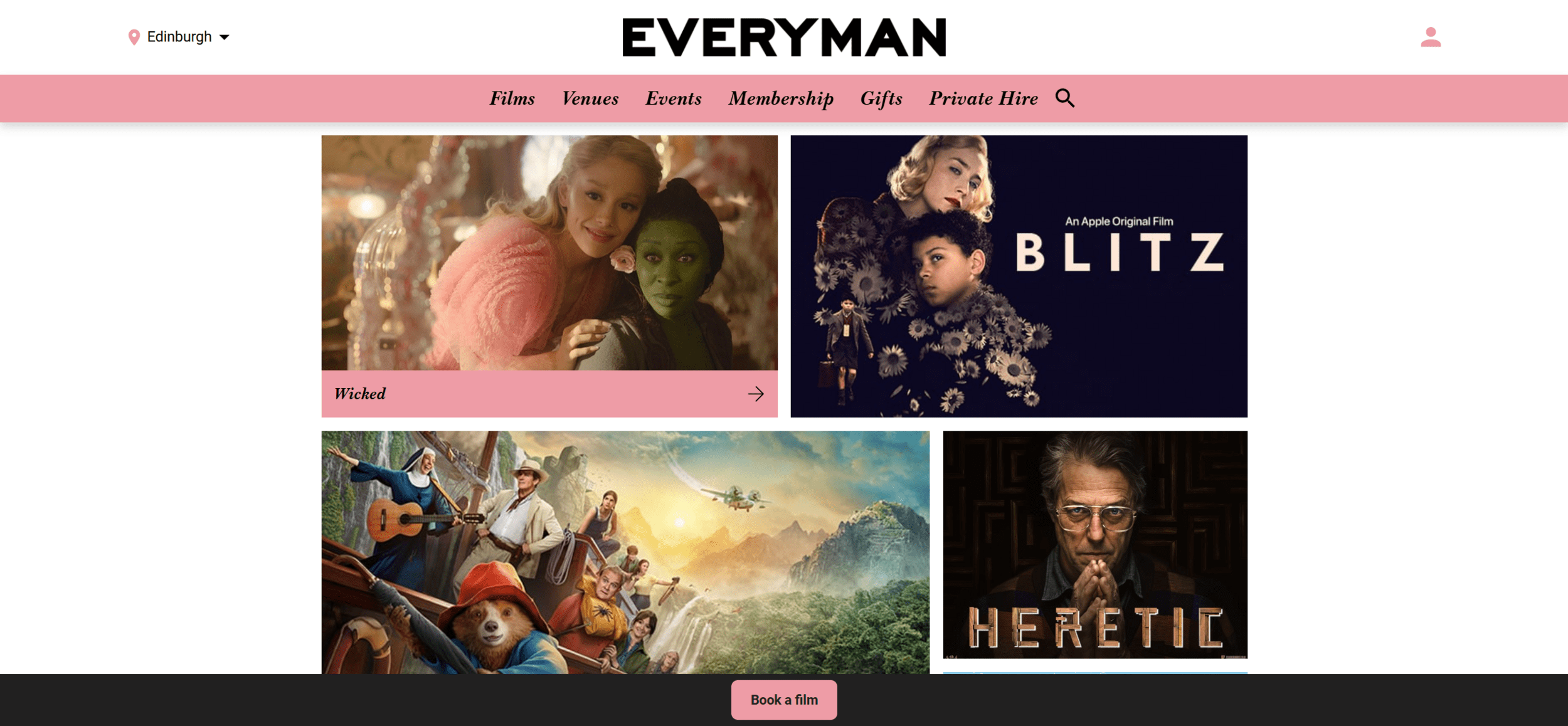Open the Blitz film poster
Screen dimensions: 1568x726
(x=1019, y=276)
